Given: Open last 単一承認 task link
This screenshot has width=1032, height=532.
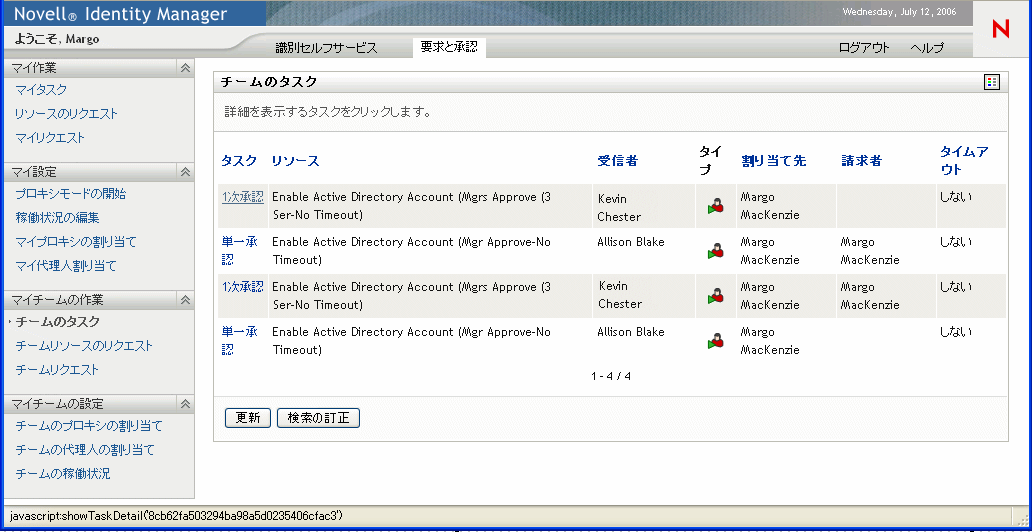Looking at the screenshot, I should click(240, 341).
